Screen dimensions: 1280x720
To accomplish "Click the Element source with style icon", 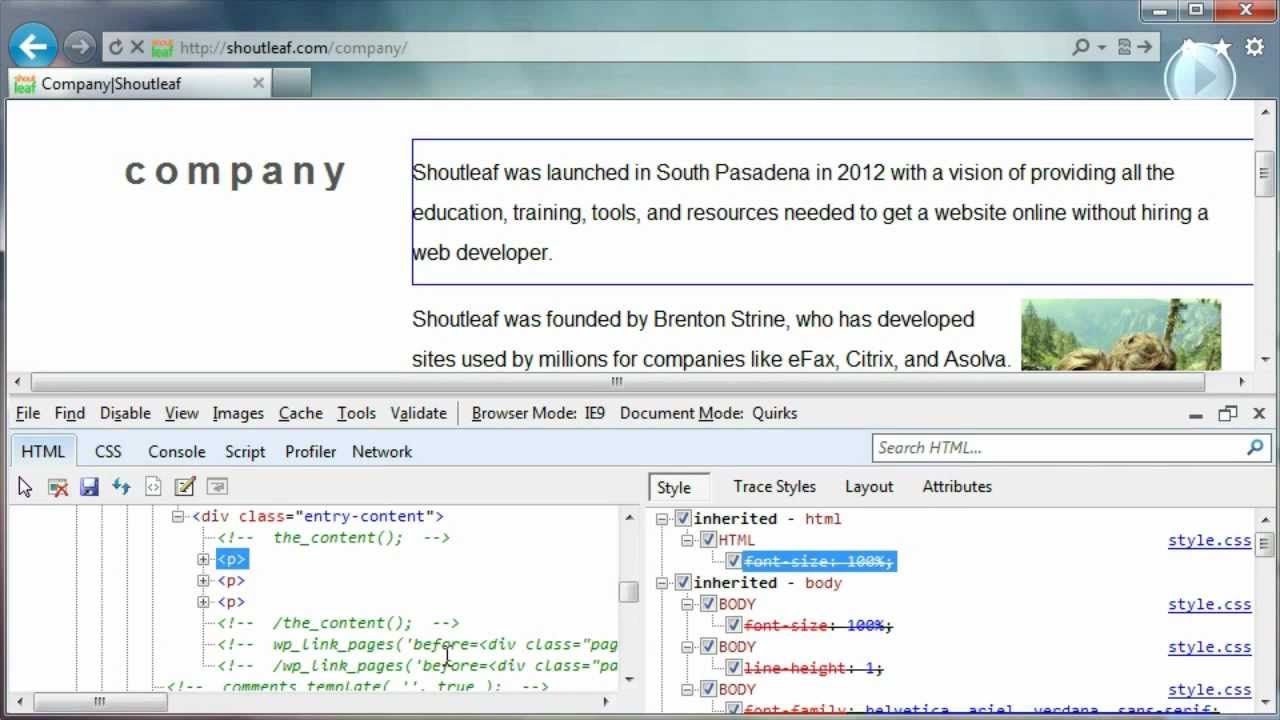I will tap(153, 487).
